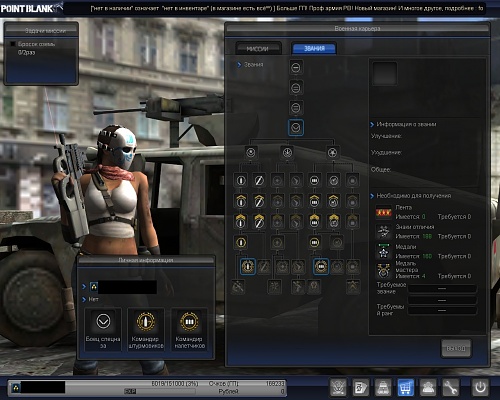Click the Требуемый ранг field
Viewport: 500px width, 400px height.
pyautogui.click(x=442, y=310)
